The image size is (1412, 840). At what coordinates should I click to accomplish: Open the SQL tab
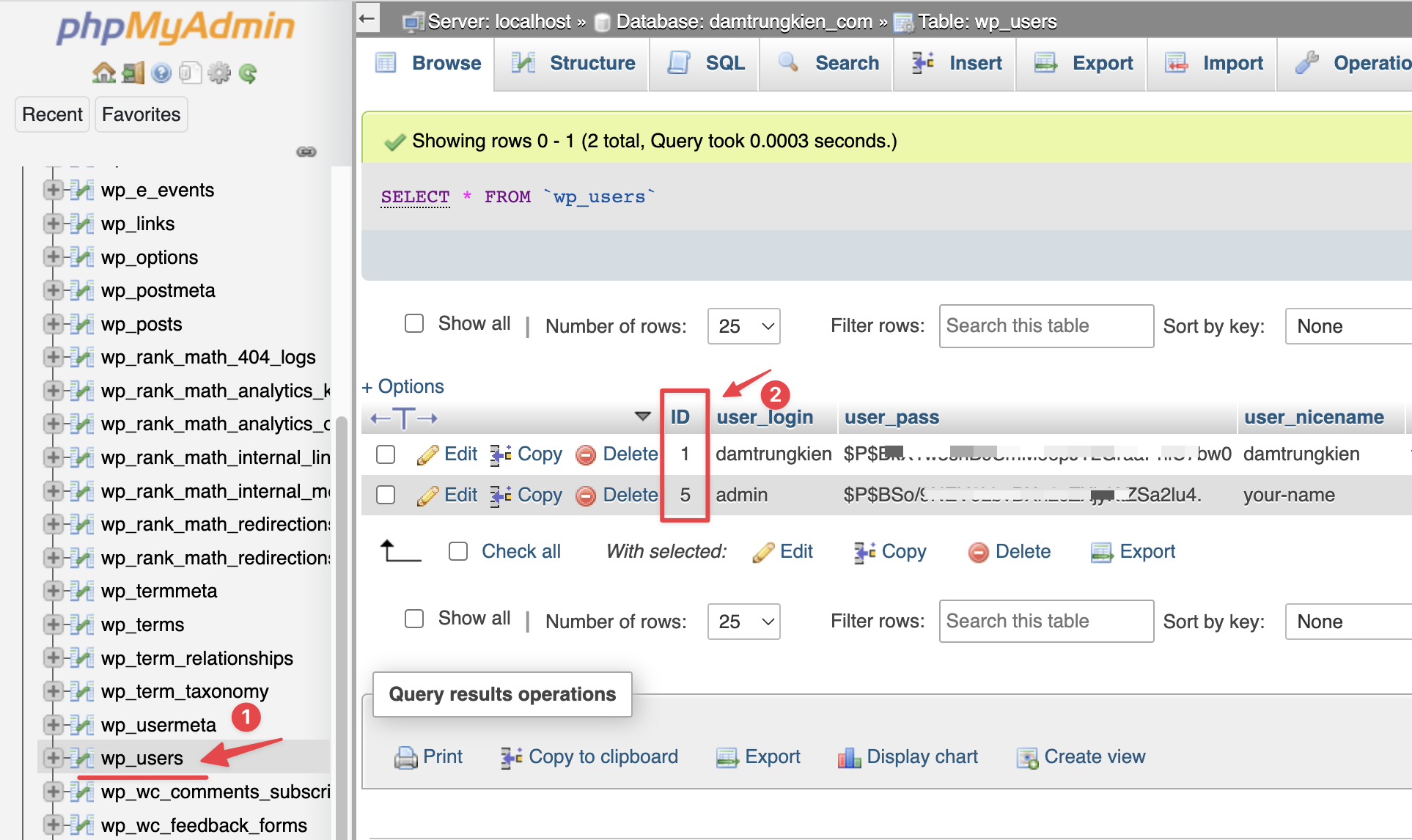coord(705,63)
